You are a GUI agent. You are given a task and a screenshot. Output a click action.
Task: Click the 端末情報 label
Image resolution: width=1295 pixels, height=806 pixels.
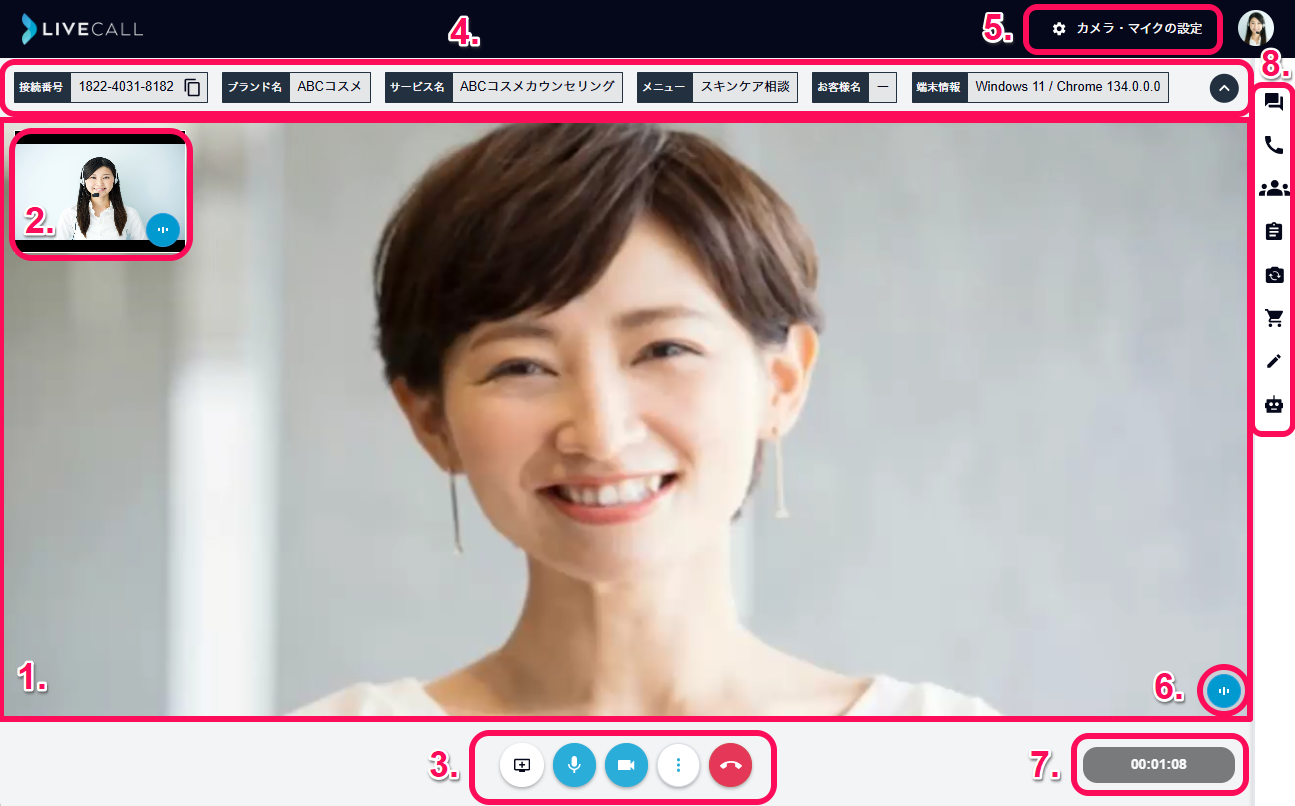tap(939, 87)
